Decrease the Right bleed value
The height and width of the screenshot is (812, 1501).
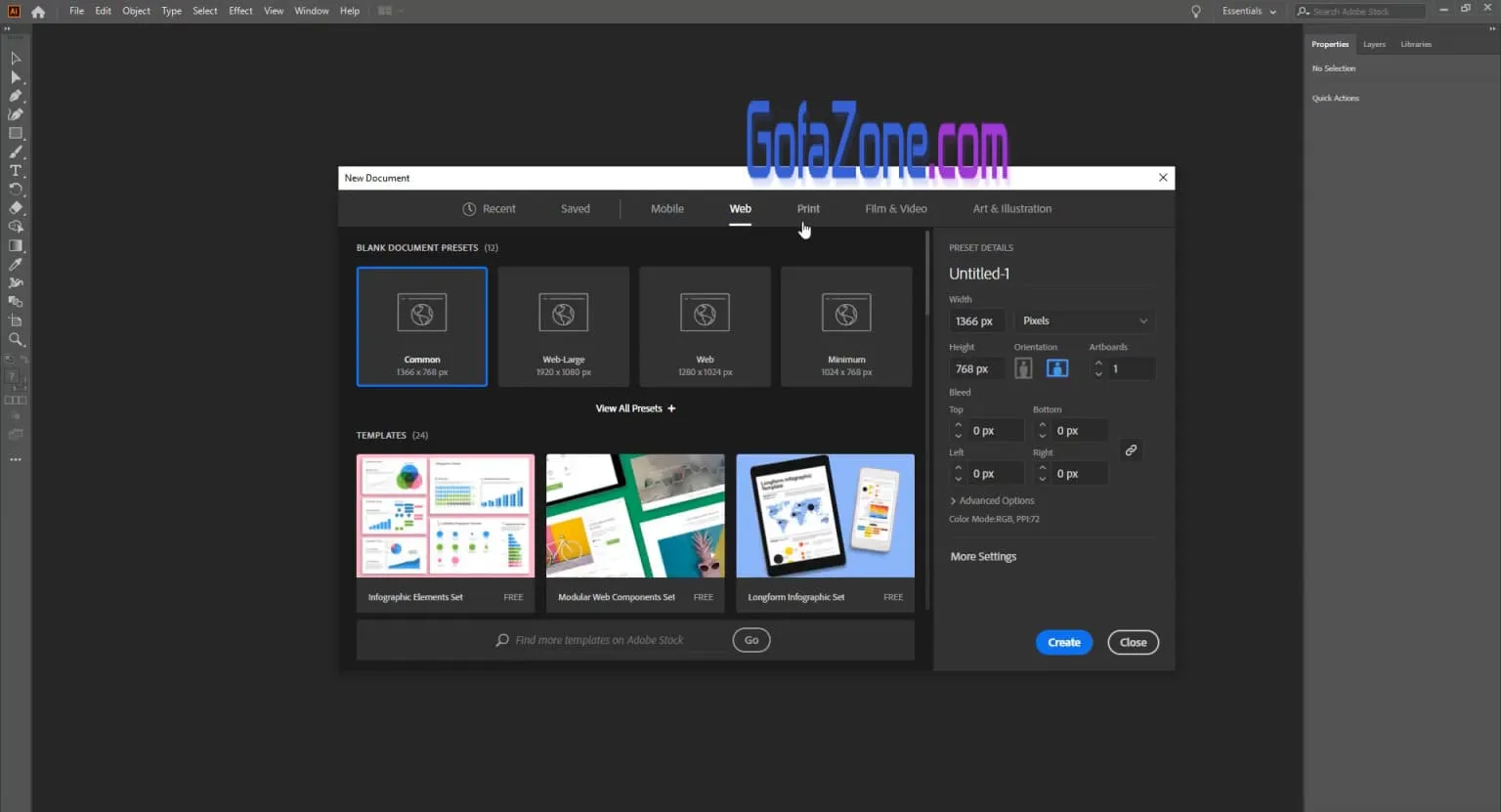point(1043,479)
